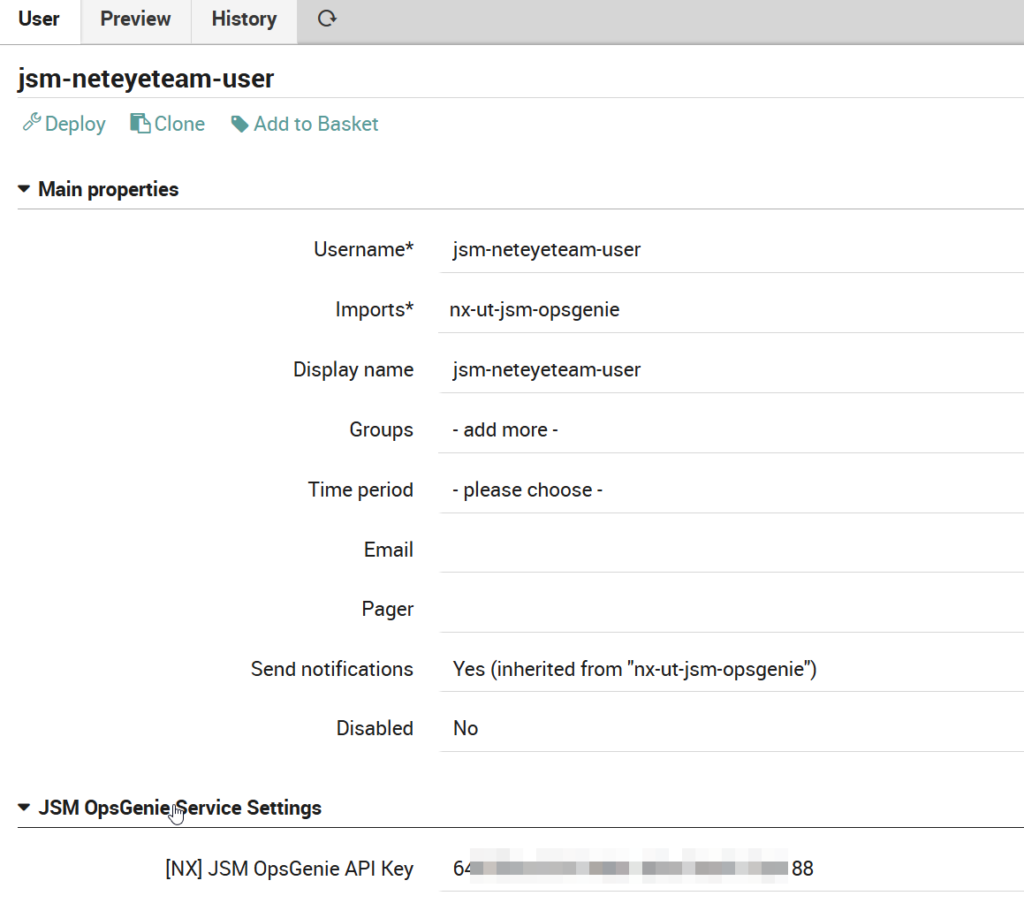Image resolution: width=1024 pixels, height=911 pixels.
Task: Click the Add to Basket tag icon
Action: pos(240,124)
